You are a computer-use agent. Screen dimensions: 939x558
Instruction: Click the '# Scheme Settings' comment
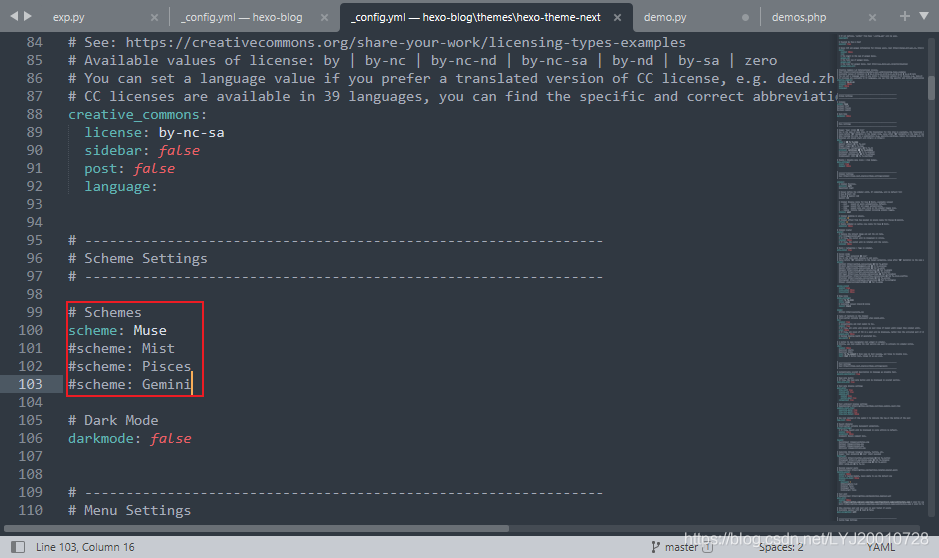(138, 259)
